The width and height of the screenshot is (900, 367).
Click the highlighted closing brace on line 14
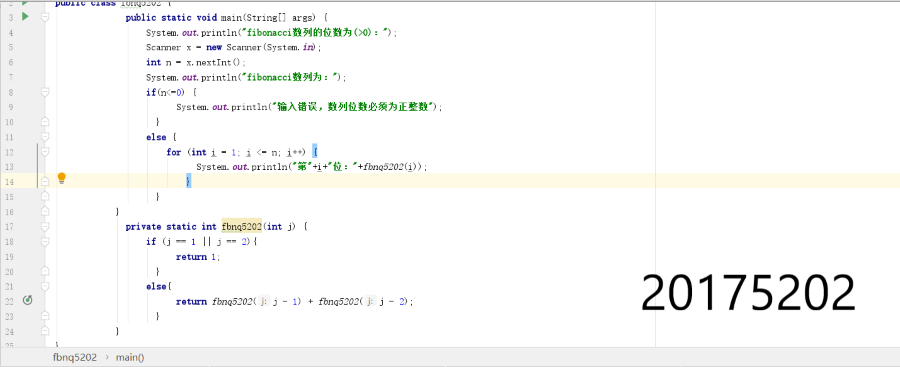[x=188, y=181]
